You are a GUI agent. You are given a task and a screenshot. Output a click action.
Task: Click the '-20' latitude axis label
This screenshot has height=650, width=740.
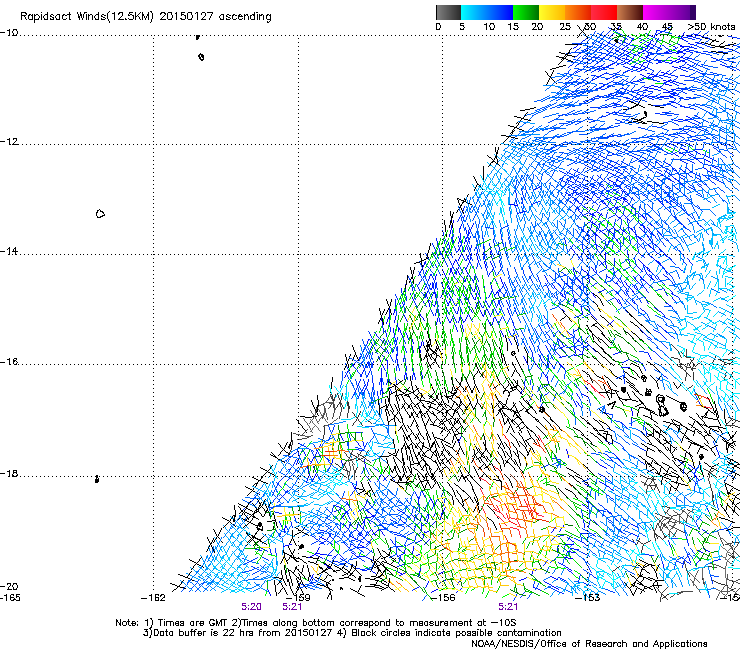click(x=9, y=586)
